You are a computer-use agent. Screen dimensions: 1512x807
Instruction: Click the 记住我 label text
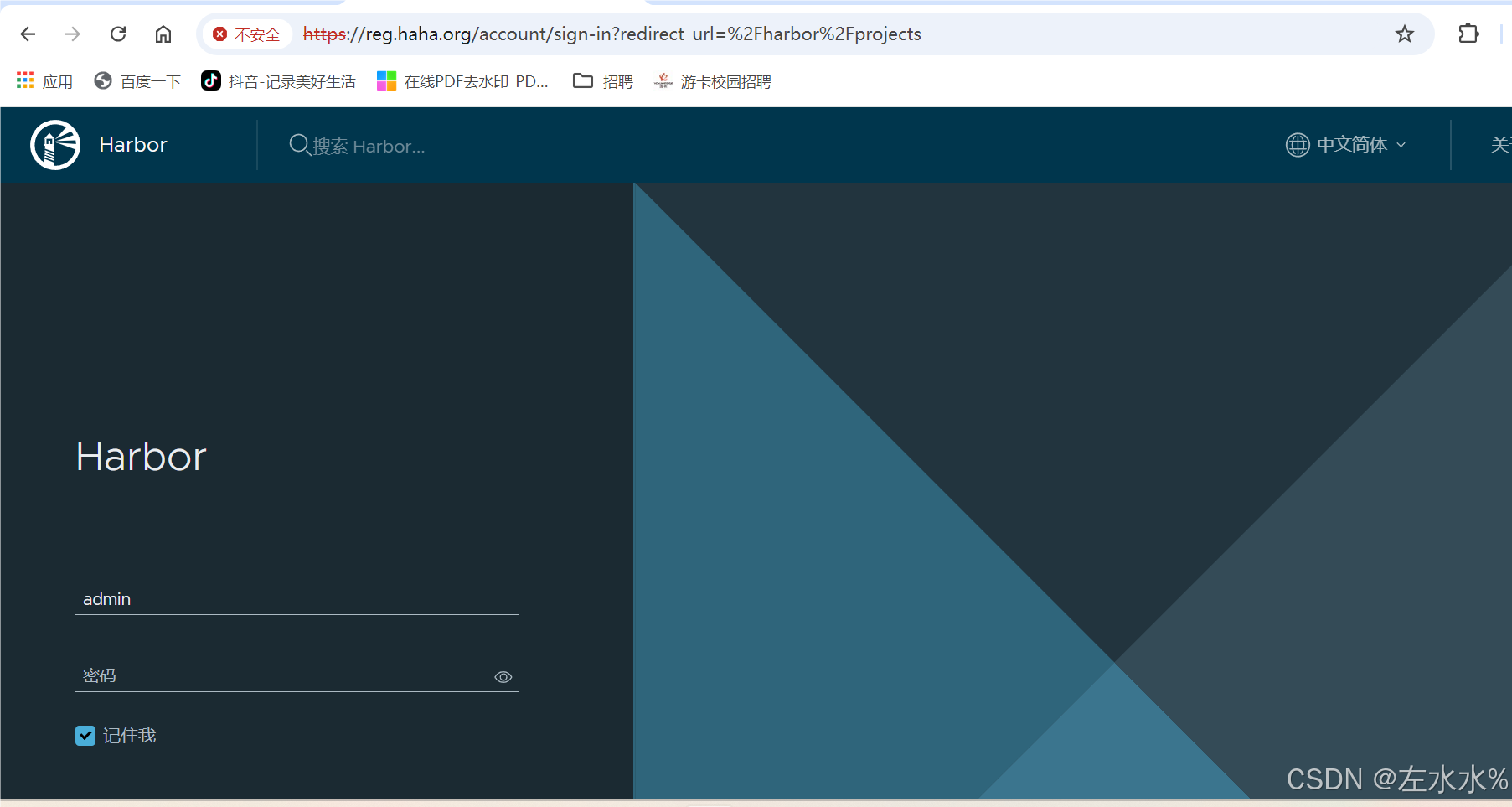130,736
